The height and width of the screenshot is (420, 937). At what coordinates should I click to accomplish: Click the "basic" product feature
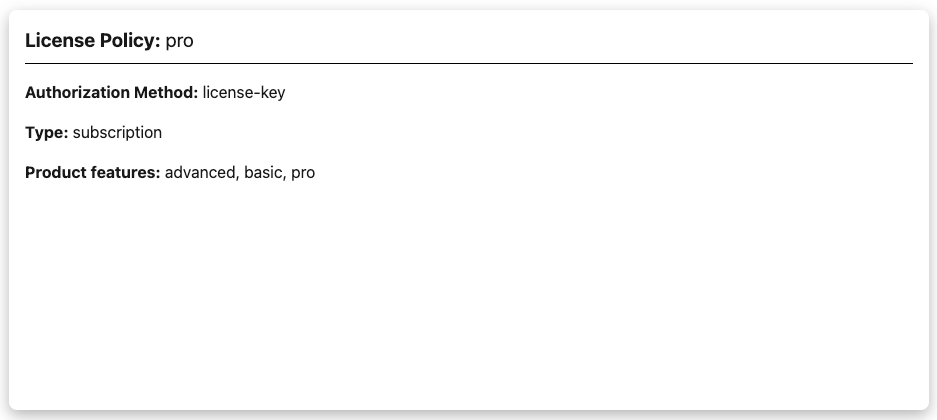262,173
